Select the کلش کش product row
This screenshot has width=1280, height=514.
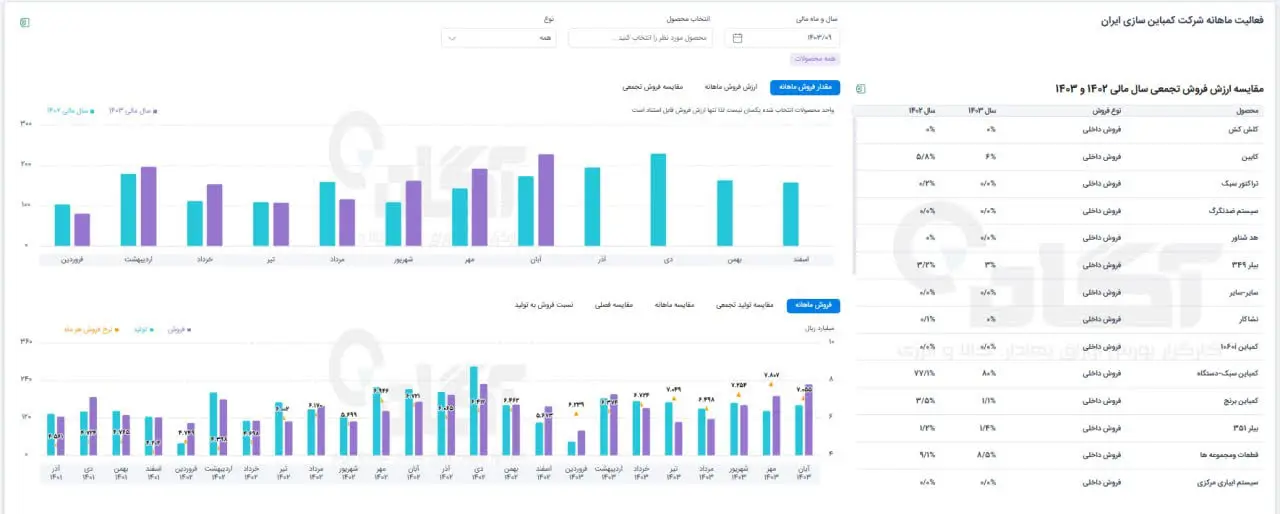[x=1060, y=130]
